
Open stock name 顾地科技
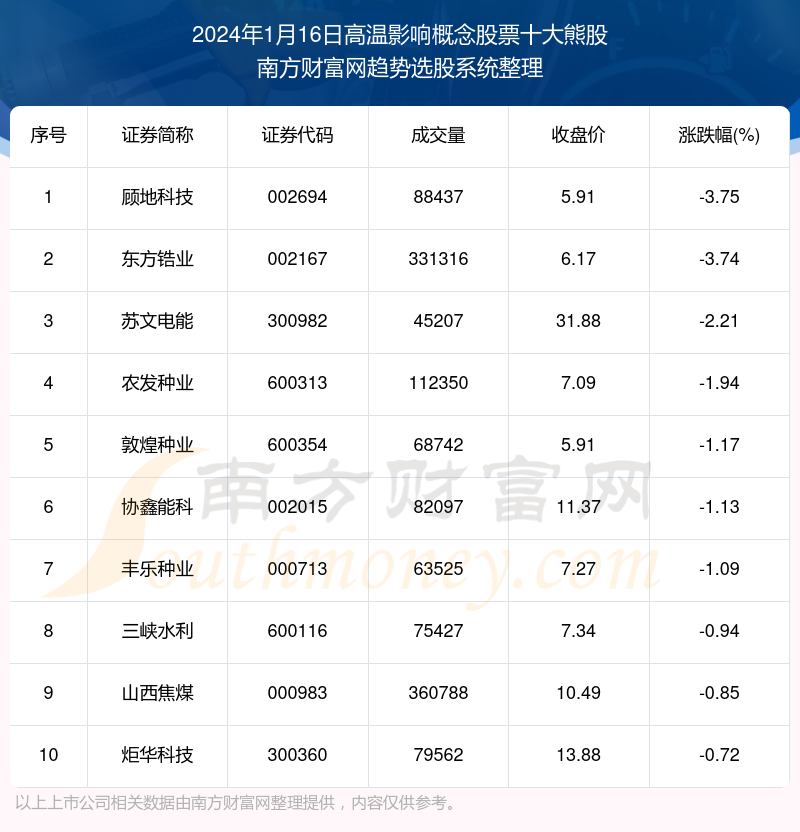coord(157,197)
